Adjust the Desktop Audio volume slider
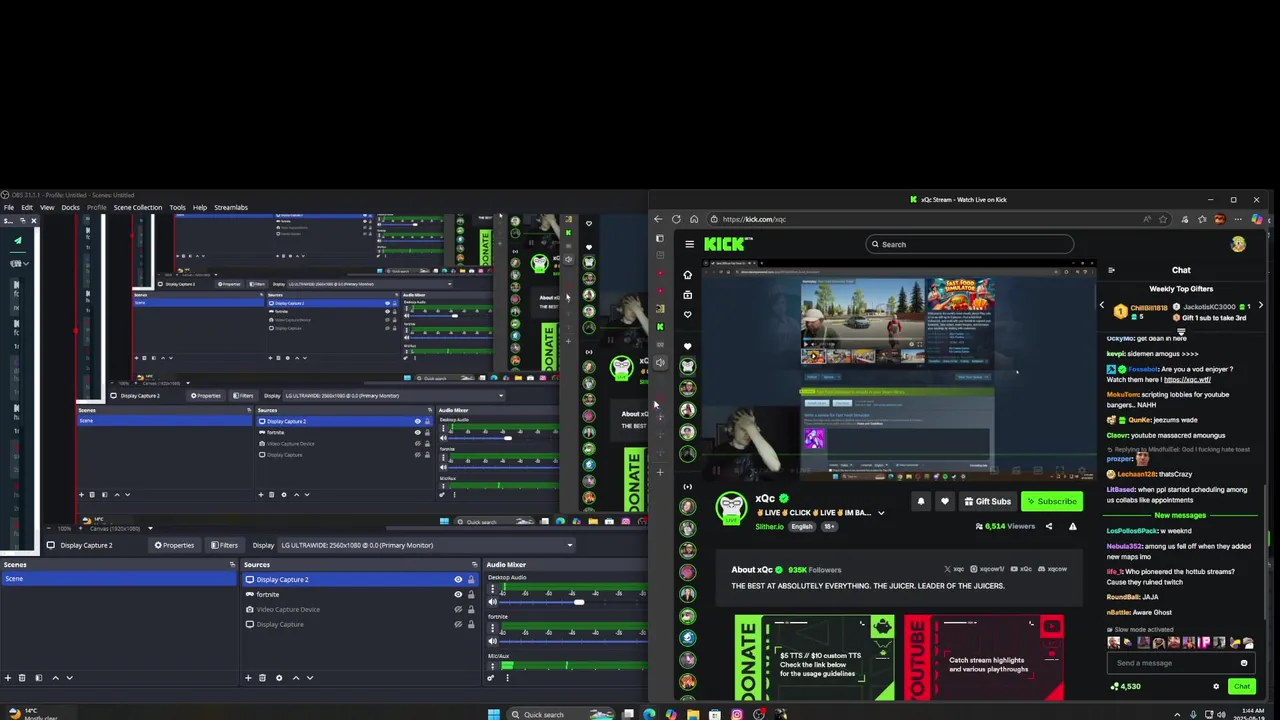1280x720 pixels. tap(577, 602)
